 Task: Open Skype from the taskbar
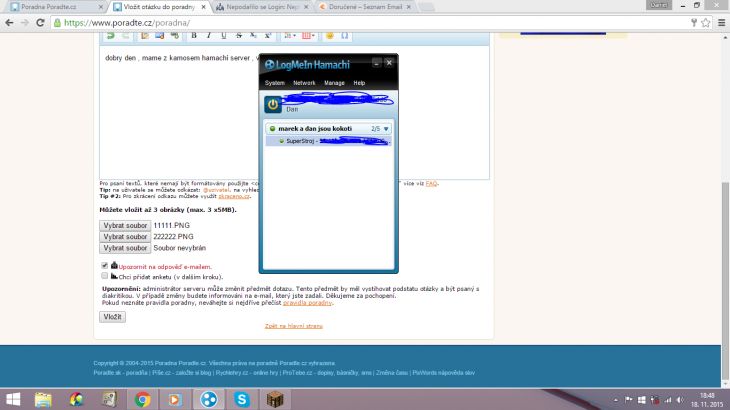click(x=242, y=399)
